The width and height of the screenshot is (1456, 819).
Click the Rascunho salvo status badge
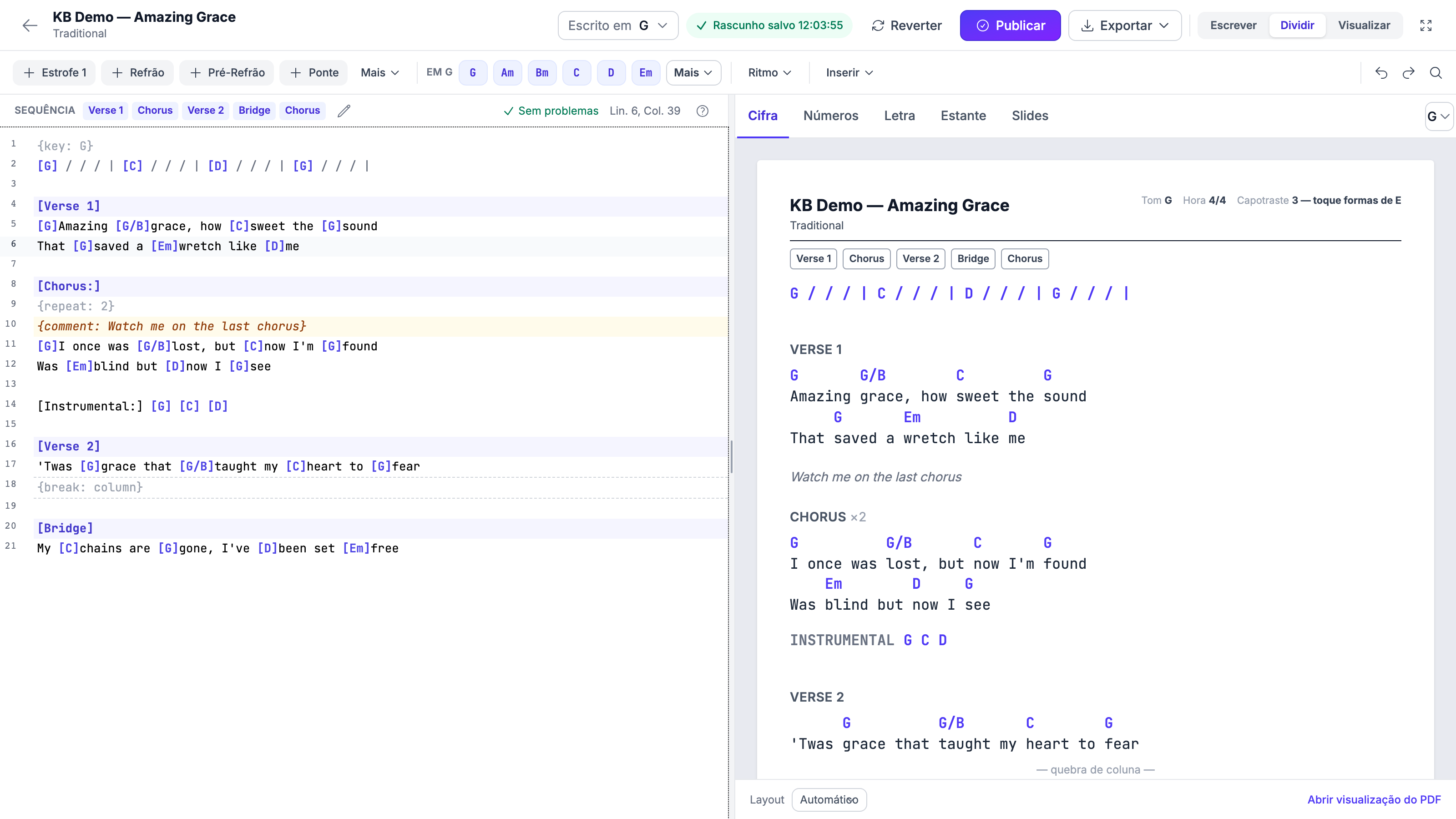(x=768, y=25)
